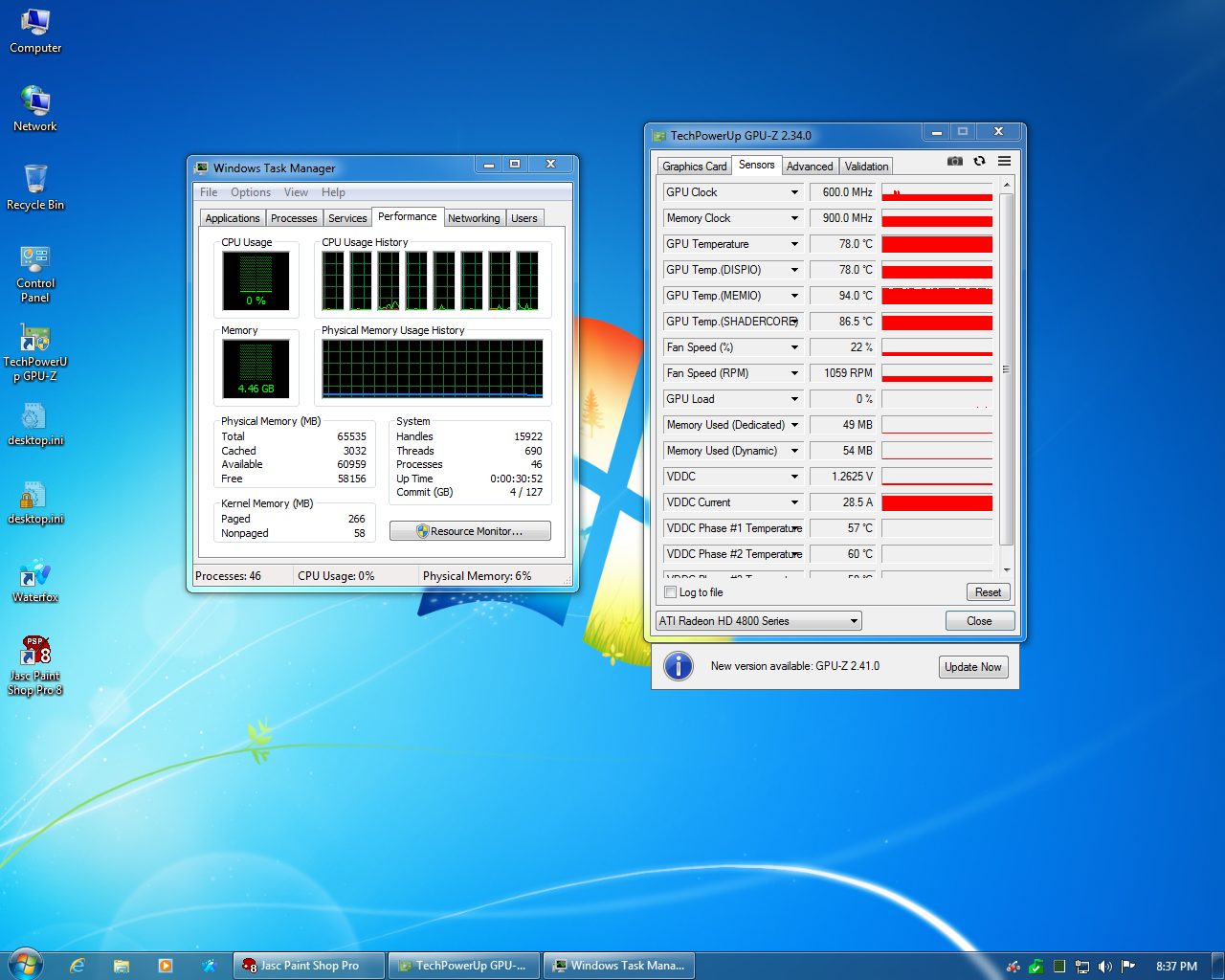Click the GPU-Z screenshot camera icon
Image resolution: width=1225 pixels, height=980 pixels.
click(x=954, y=161)
